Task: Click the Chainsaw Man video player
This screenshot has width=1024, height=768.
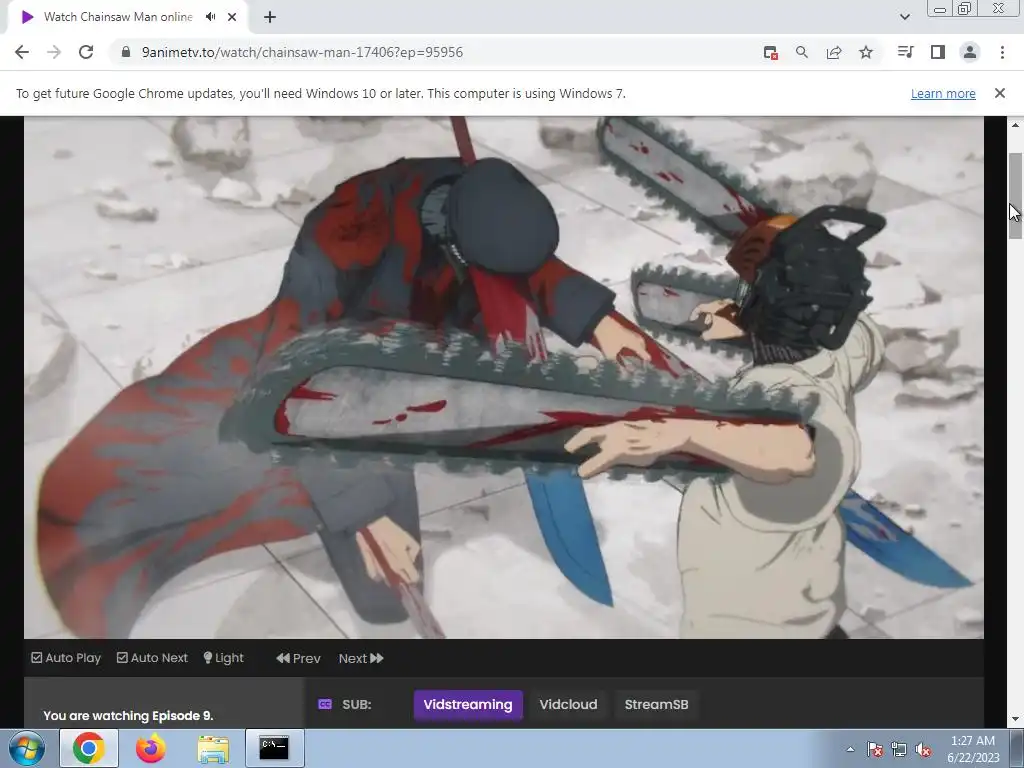Action: click(x=504, y=377)
